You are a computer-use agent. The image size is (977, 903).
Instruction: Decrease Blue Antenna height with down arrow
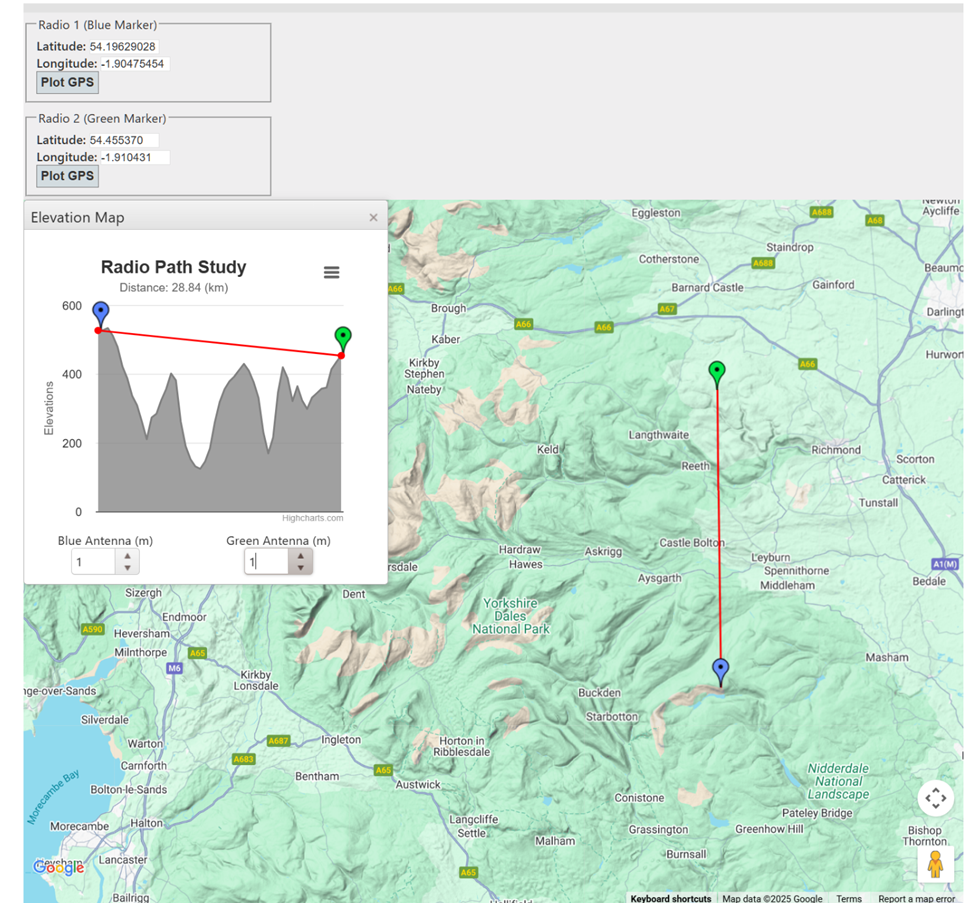(127, 568)
